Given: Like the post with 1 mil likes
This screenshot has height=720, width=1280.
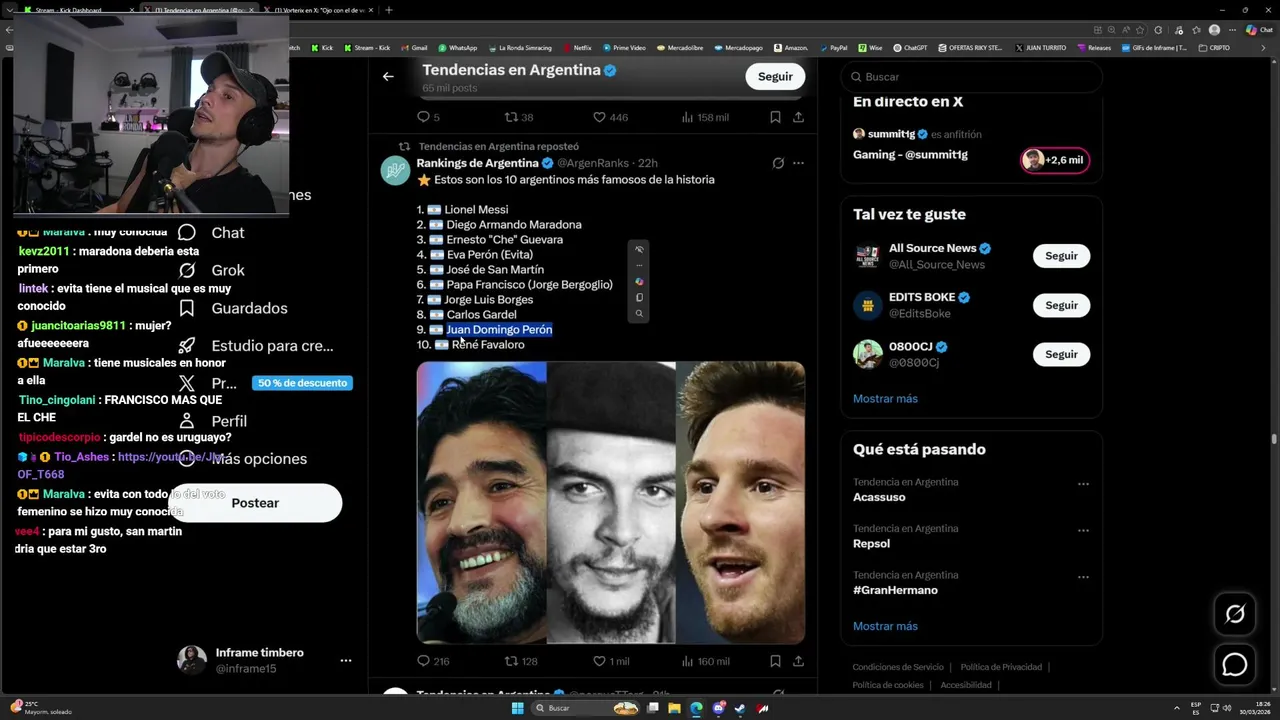Looking at the screenshot, I should pos(611,661).
